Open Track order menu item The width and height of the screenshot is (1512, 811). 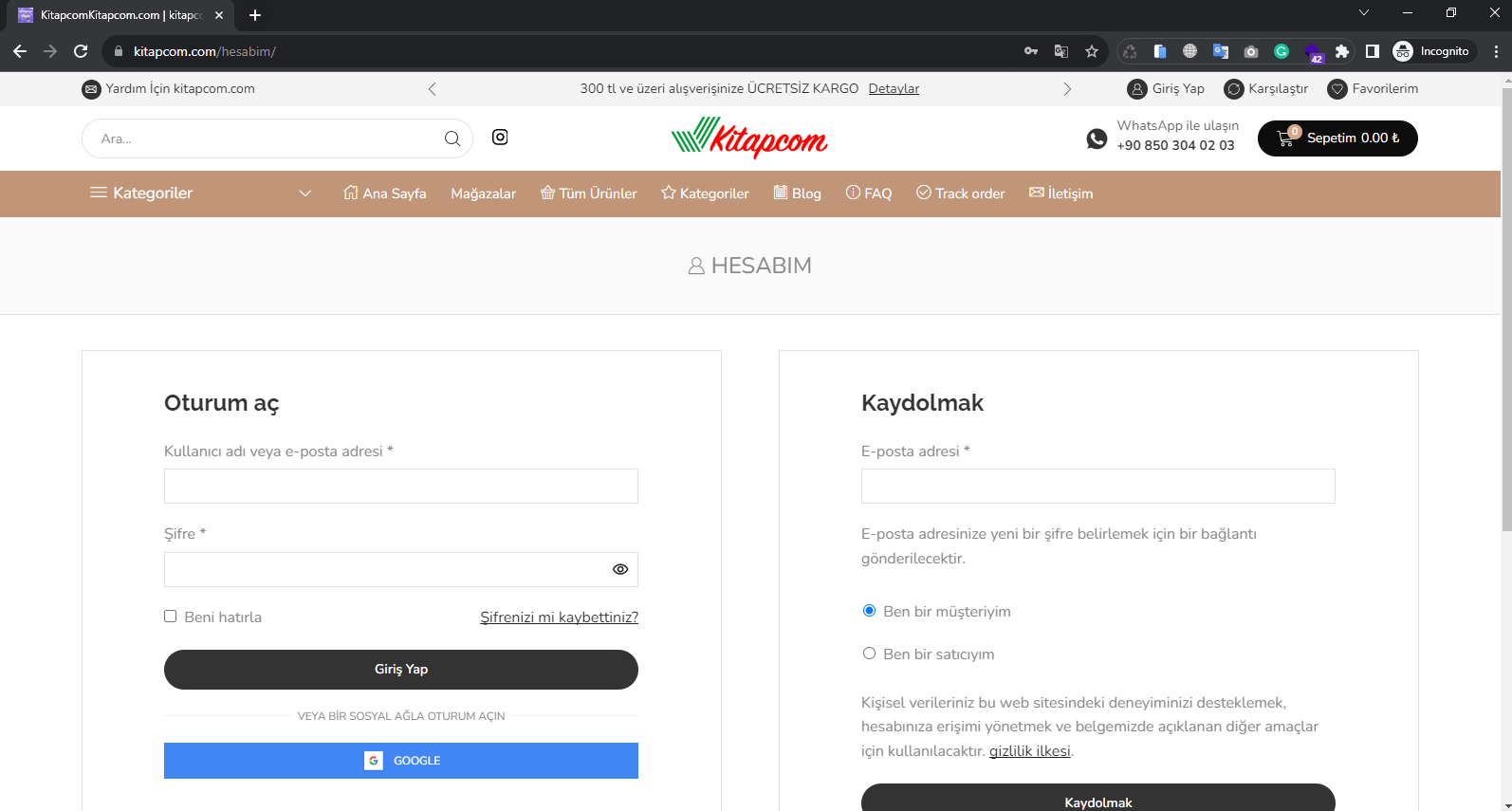960,194
